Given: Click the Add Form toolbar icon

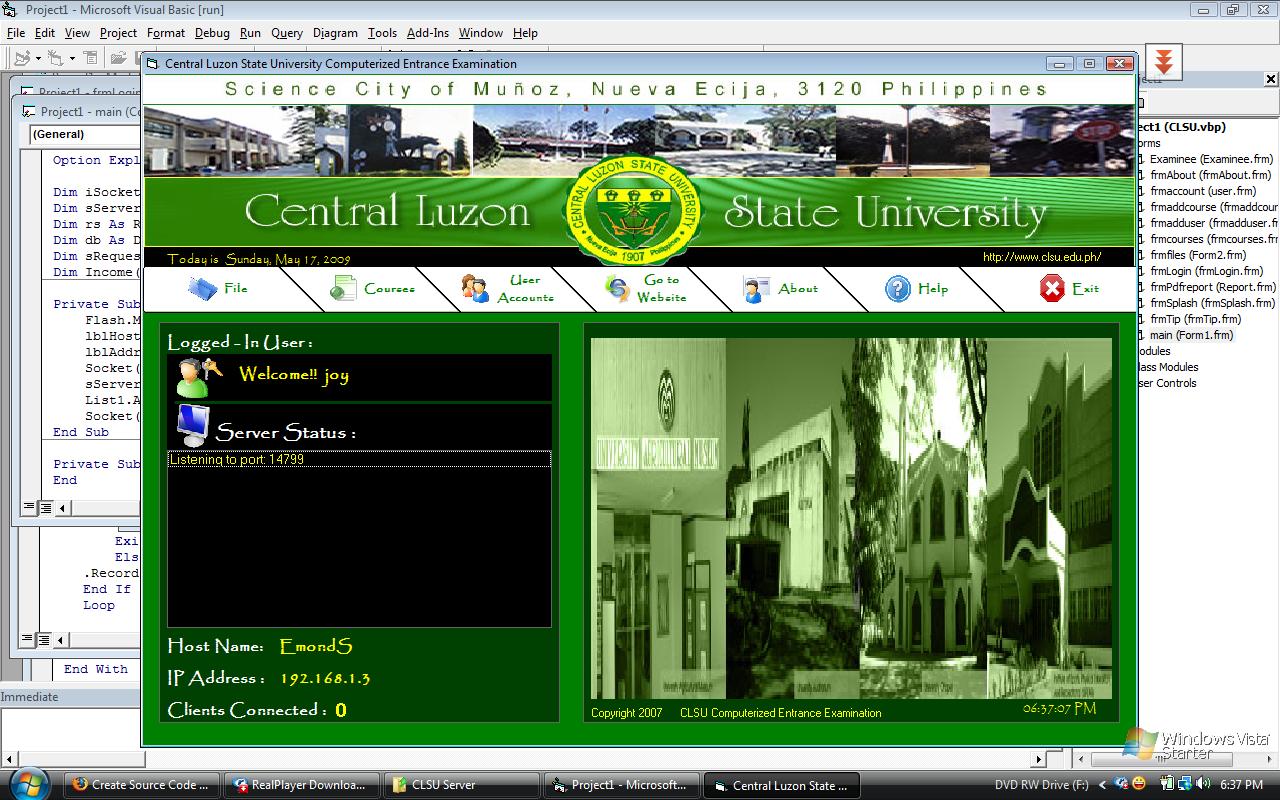Looking at the screenshot, I should (x=57, y=58).
